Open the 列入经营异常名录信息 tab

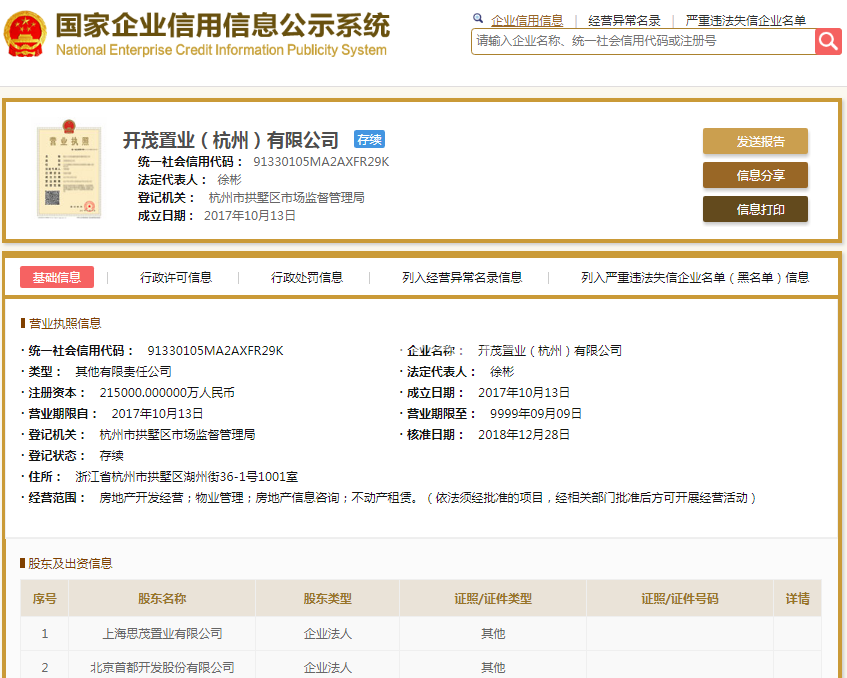point(462,277)
